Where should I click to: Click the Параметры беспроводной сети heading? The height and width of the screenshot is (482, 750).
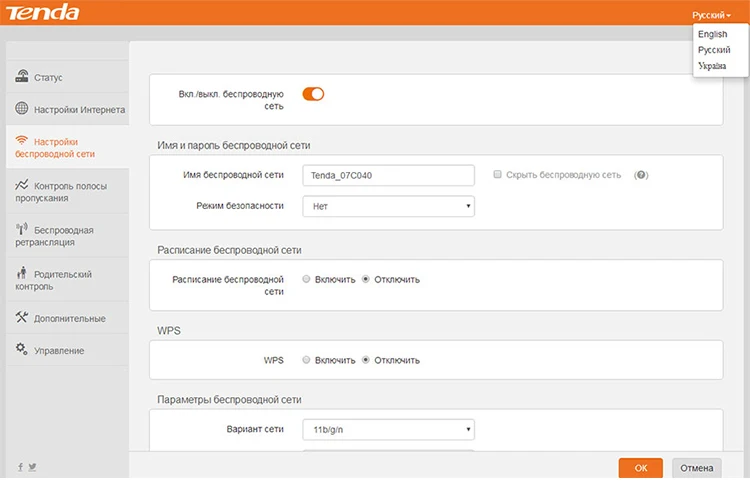pyautogui.click(x=229, y=400)
